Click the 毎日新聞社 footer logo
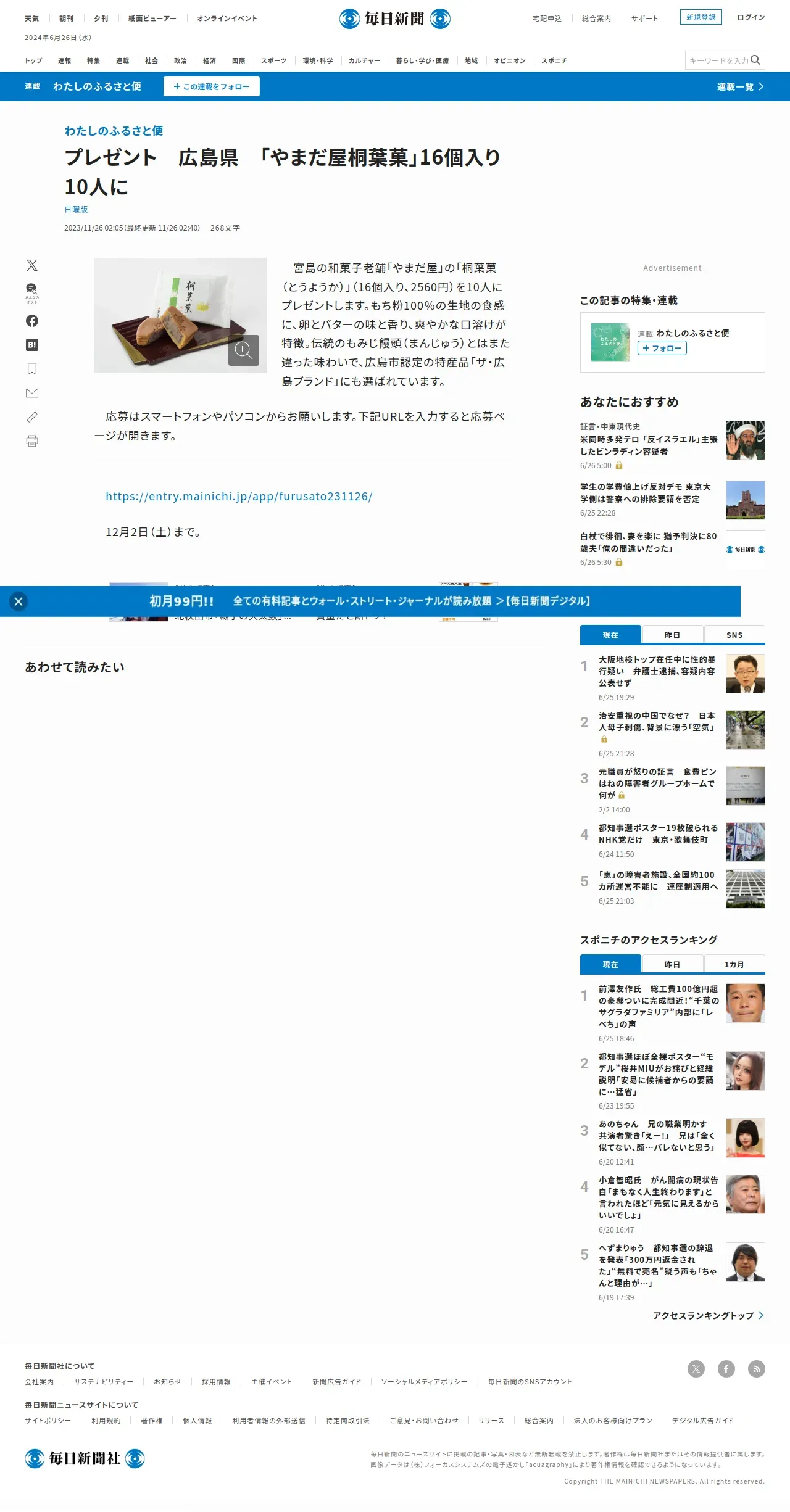 pyautogui.click(x=85, y=1458)
